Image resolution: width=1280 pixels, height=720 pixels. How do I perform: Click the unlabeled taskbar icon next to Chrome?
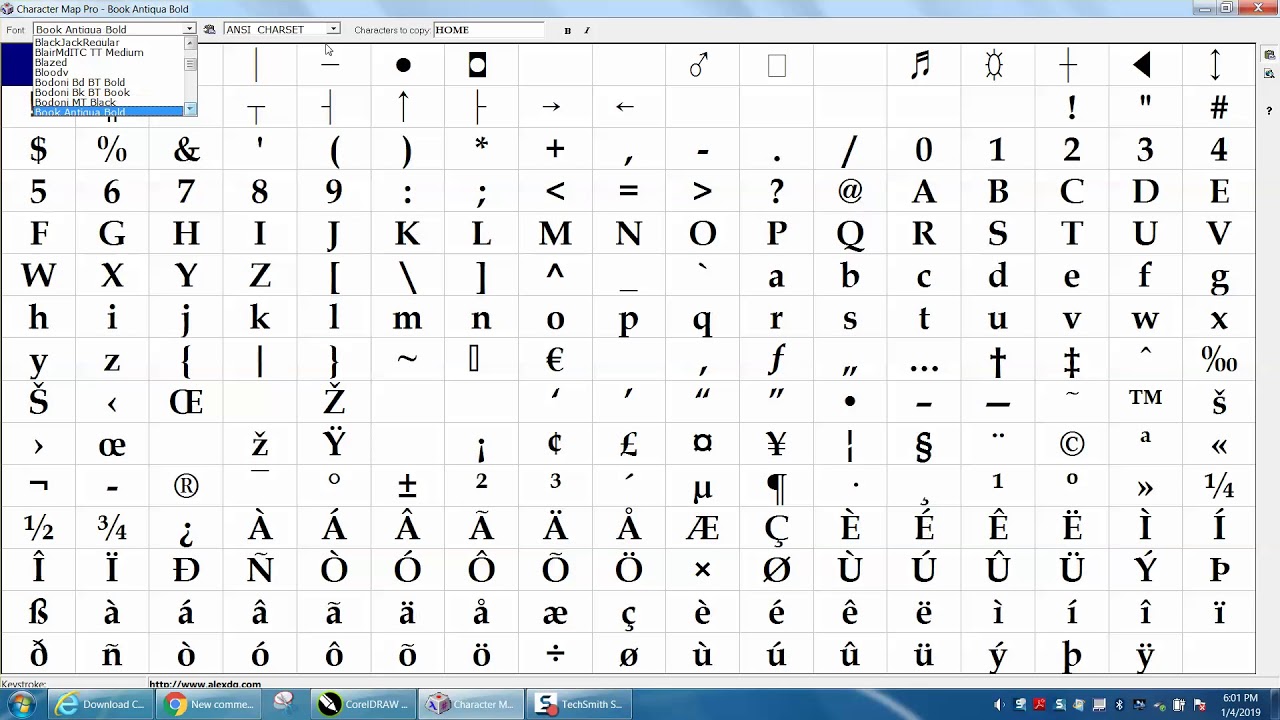(x=284, y=703)
